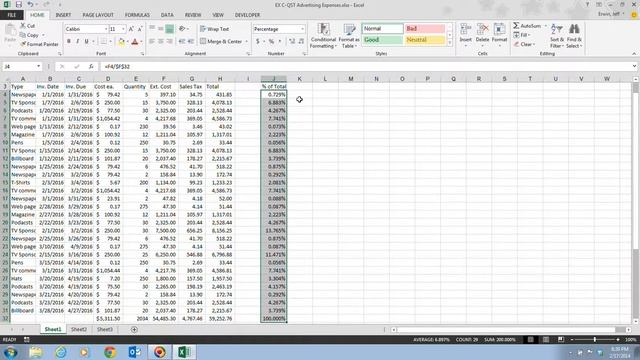The height and width of the screenshot is (360, 640).
Task: Increase indent in Alignment group
Action: click(x=191, y=42)
